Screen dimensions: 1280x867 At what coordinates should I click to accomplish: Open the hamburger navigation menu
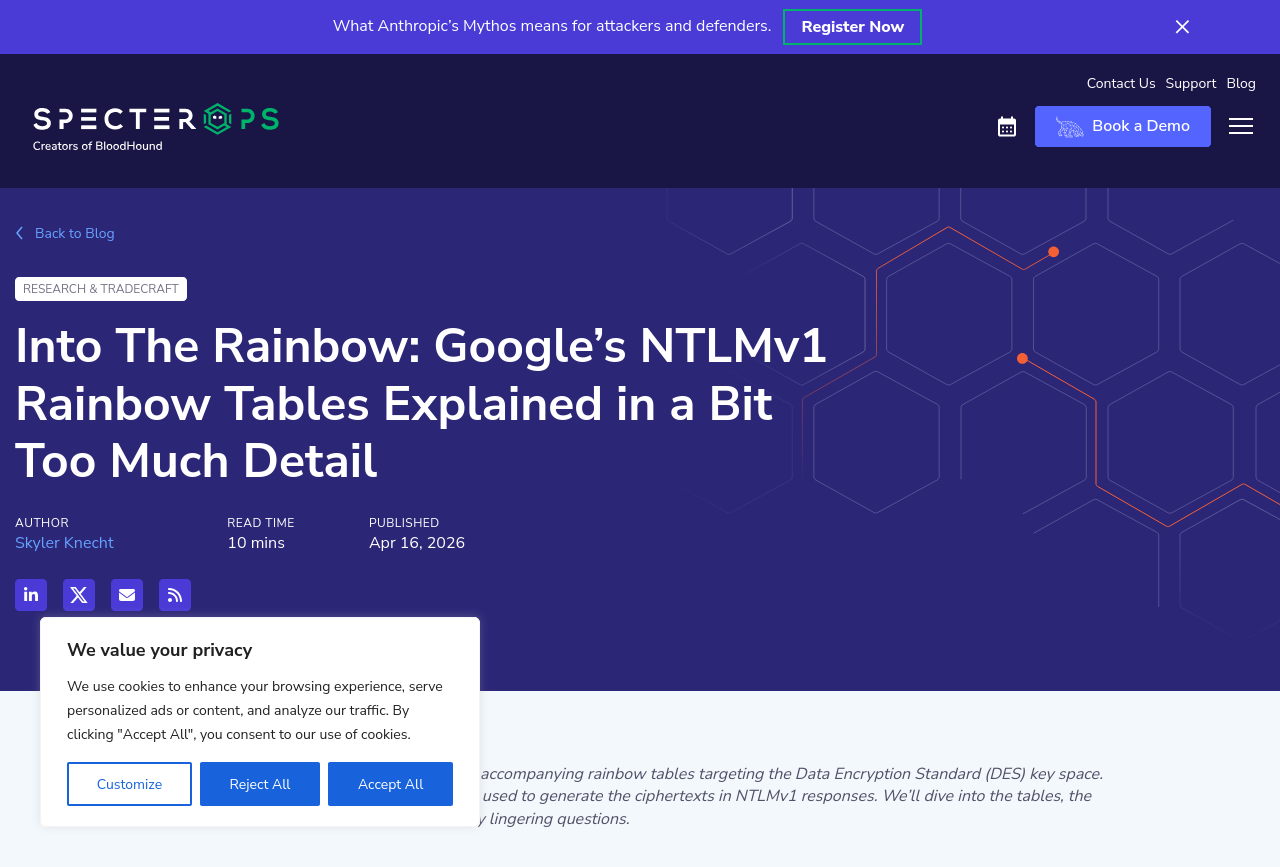point(1241,126)
